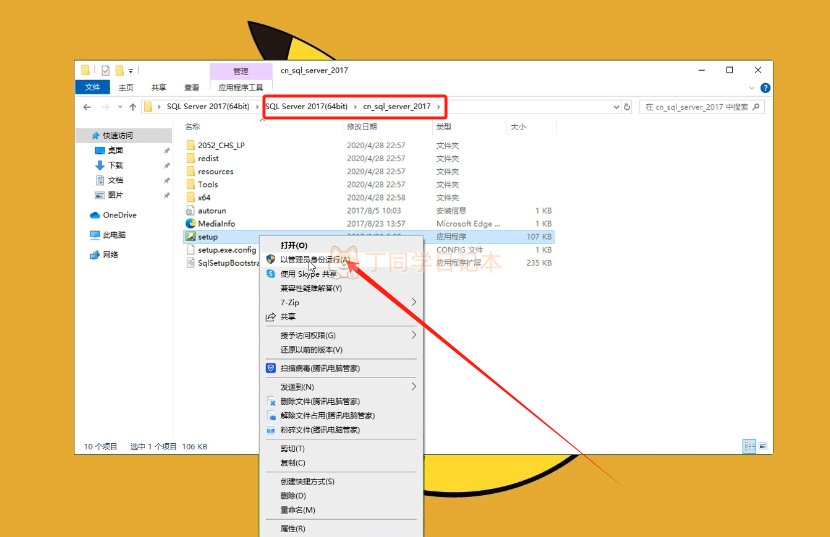Click the New Folder quick access icon

(x=119, y=70)
